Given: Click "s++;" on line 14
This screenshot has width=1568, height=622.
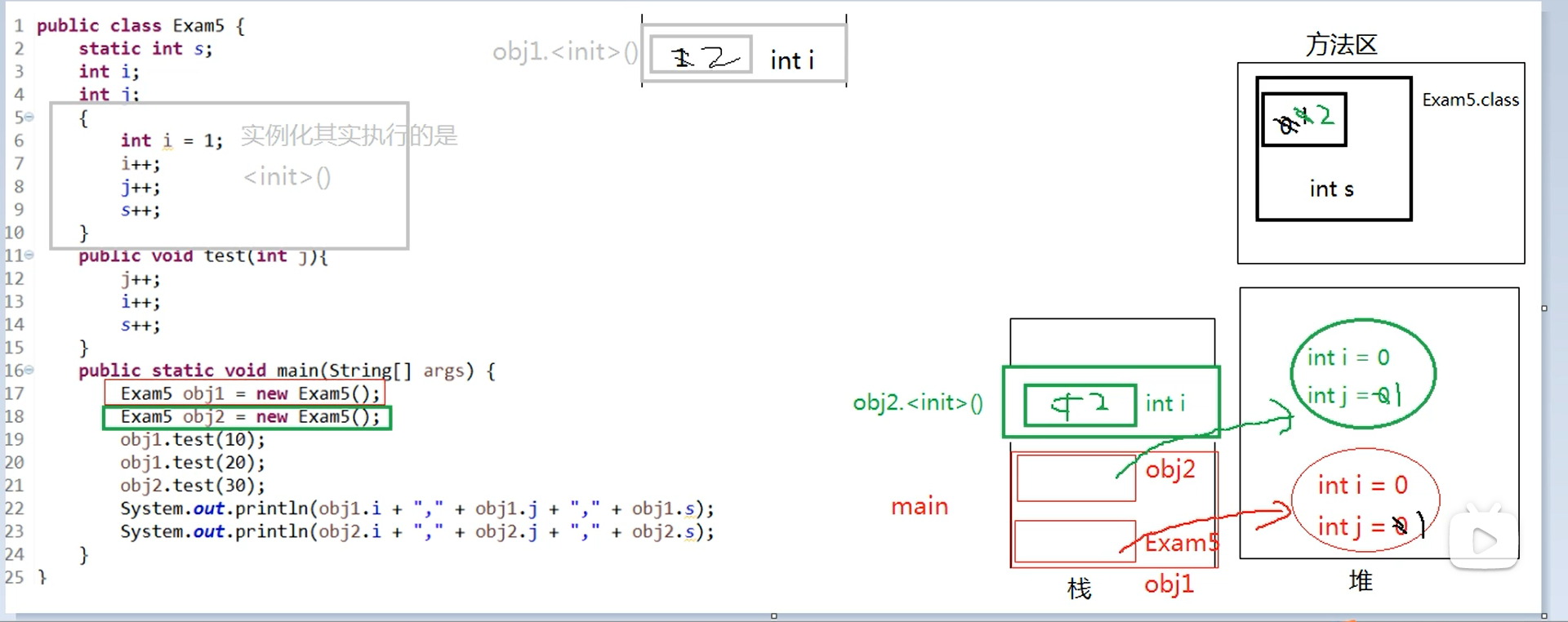Looking at the screenshot, I should click(x=140, y=325).
